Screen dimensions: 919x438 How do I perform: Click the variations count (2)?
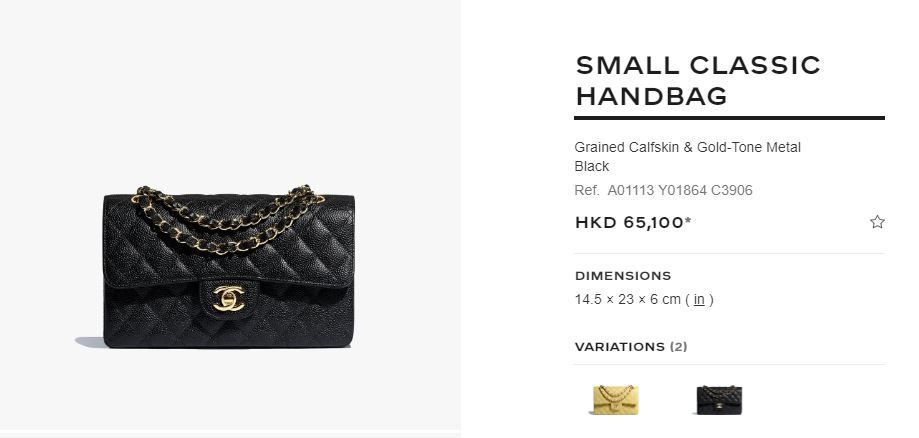678,347
